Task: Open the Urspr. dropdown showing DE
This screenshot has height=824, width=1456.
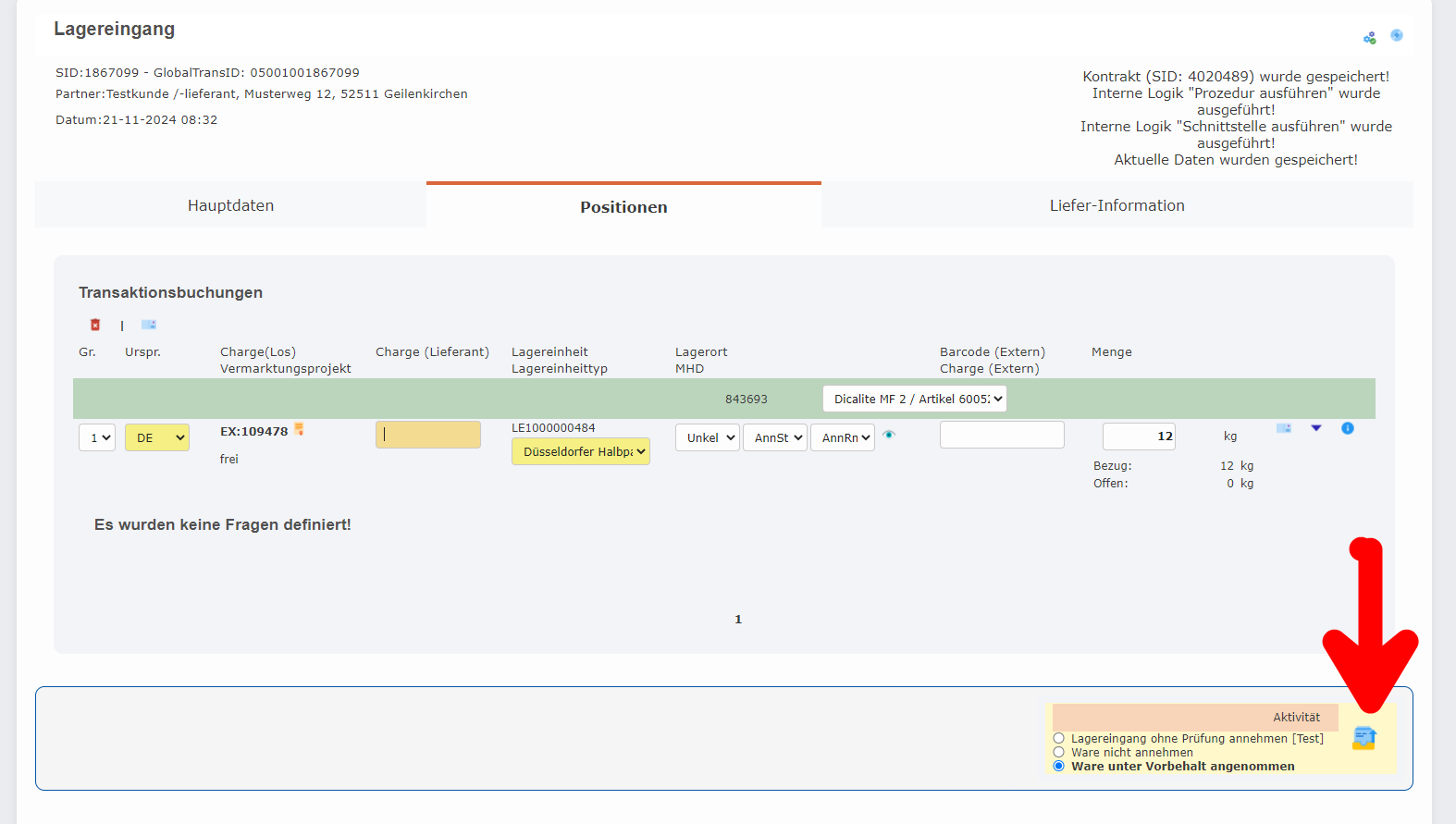Action: (157, 437)
